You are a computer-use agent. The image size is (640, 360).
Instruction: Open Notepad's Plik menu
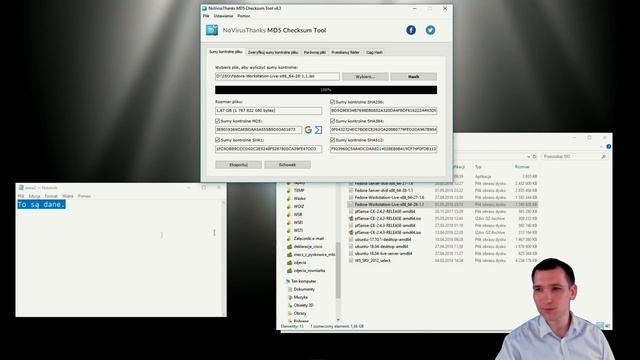click(21, 196)
